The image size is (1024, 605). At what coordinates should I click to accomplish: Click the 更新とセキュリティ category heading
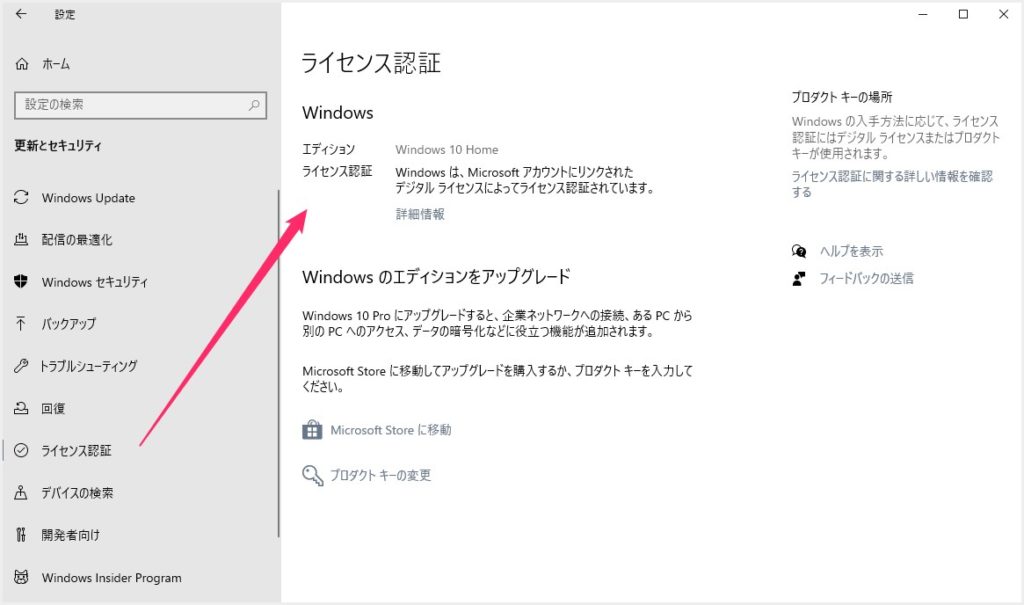[58, 146]
